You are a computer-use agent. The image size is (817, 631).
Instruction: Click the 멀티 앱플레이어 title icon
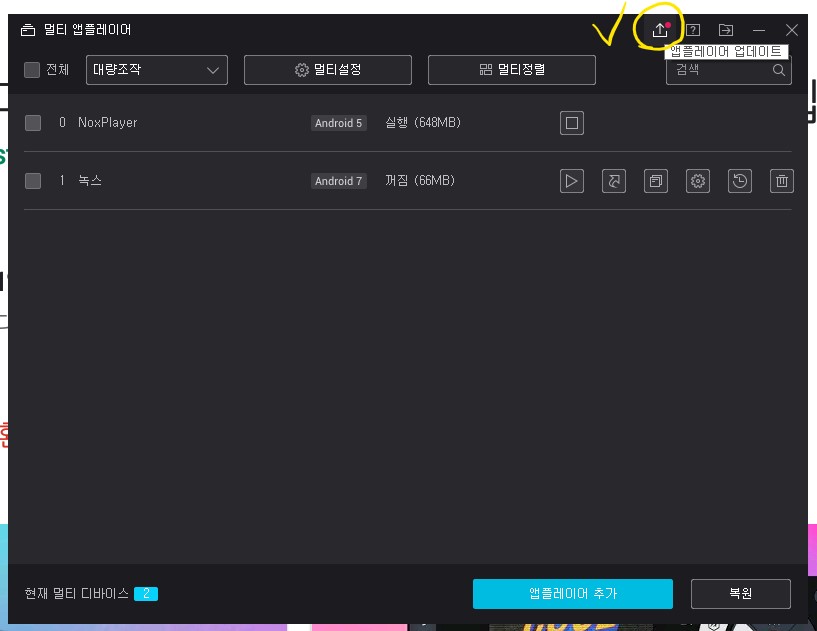pyautogui.click(x=28, y=30)
